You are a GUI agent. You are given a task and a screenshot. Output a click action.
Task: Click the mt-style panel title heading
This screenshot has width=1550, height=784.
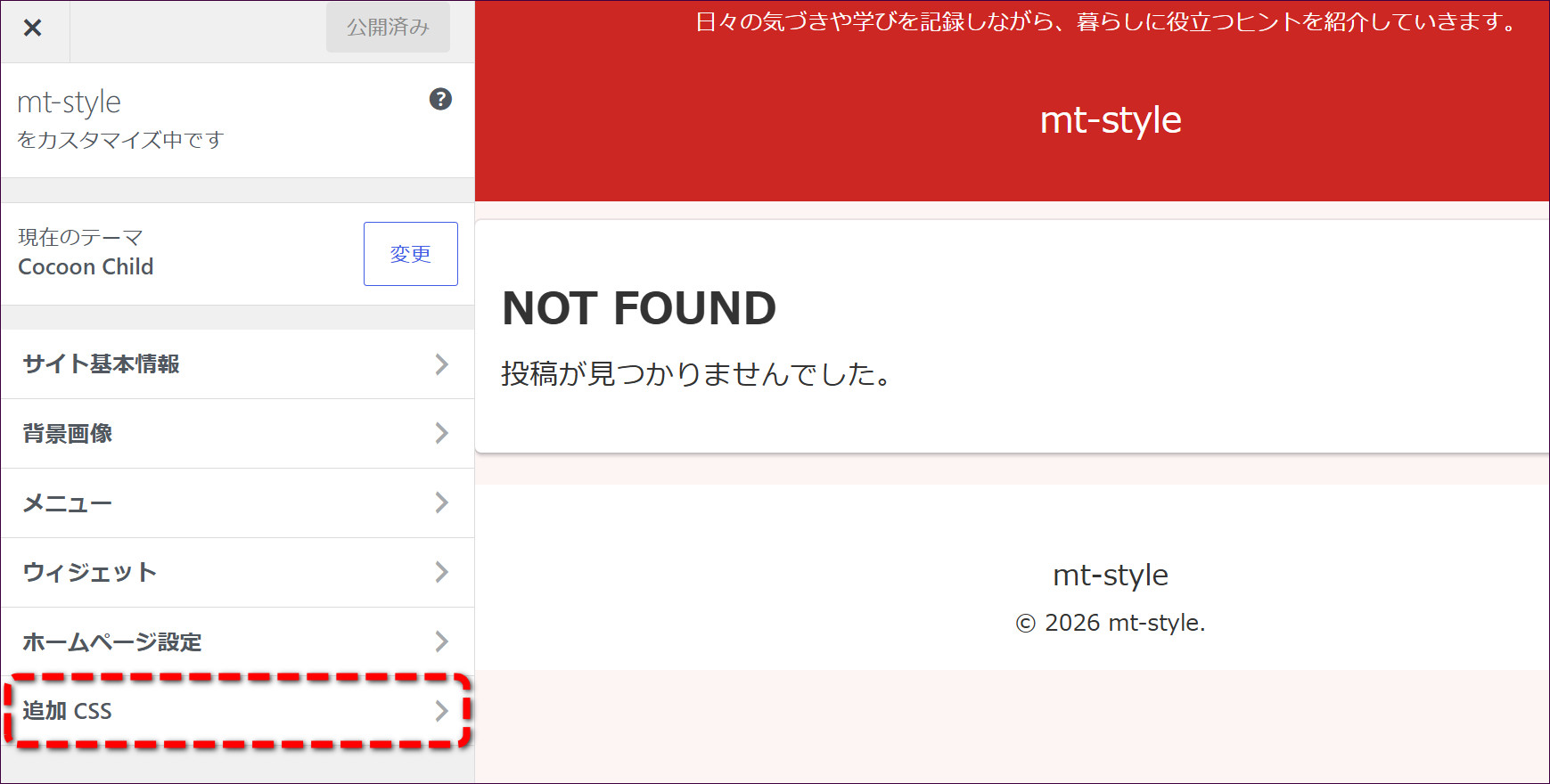(70, 102)
